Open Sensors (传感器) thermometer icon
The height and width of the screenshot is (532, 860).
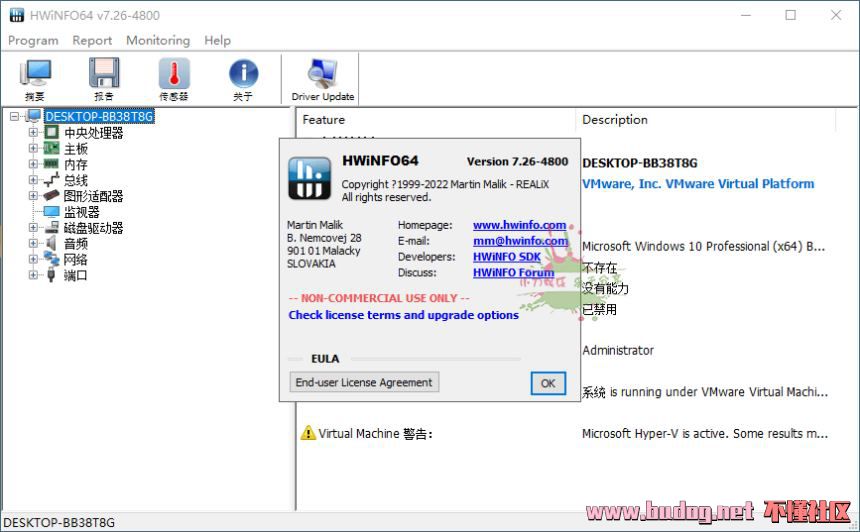click(173, 79)
